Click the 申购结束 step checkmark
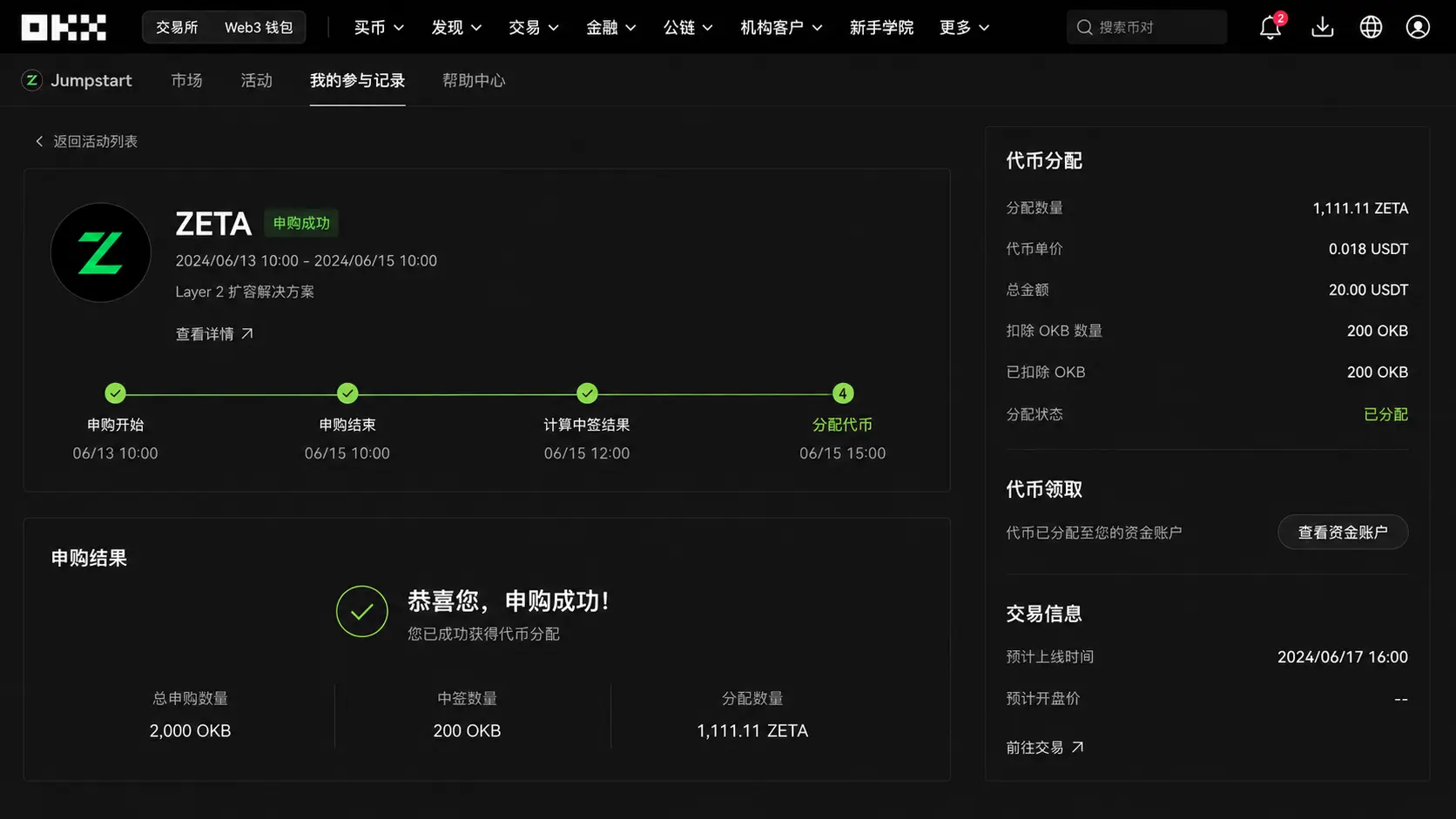Screen dimensions: 1456x819 (x=347, y=393)
